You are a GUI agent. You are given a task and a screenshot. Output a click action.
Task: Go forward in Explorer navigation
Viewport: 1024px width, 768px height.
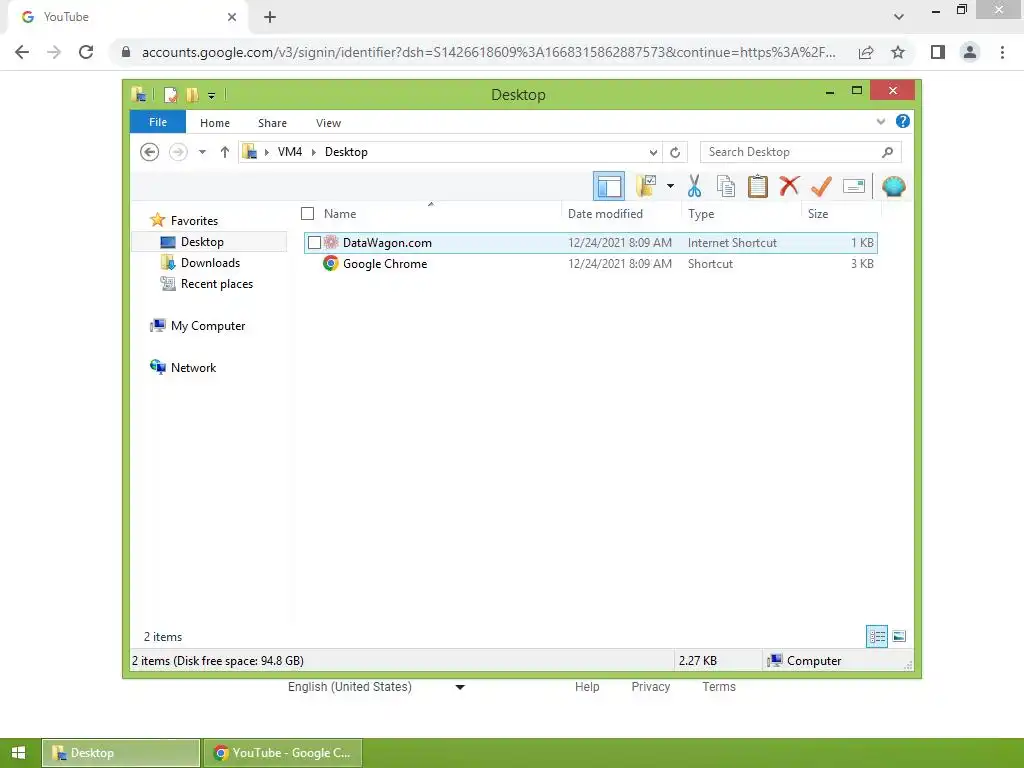(x=178, y=152)
